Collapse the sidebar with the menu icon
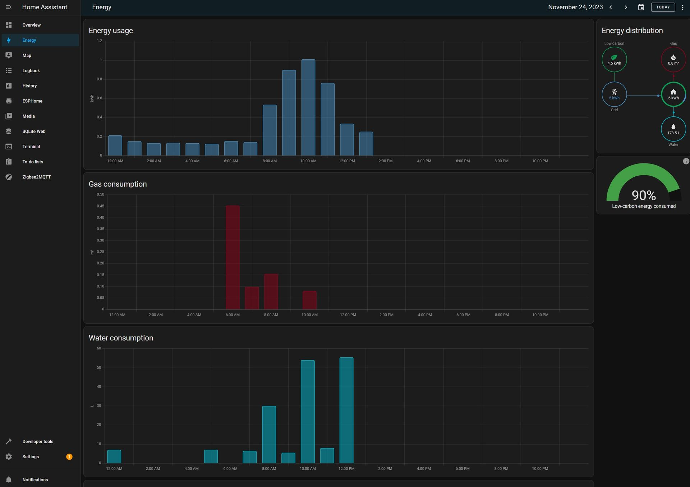 (8, 7)
